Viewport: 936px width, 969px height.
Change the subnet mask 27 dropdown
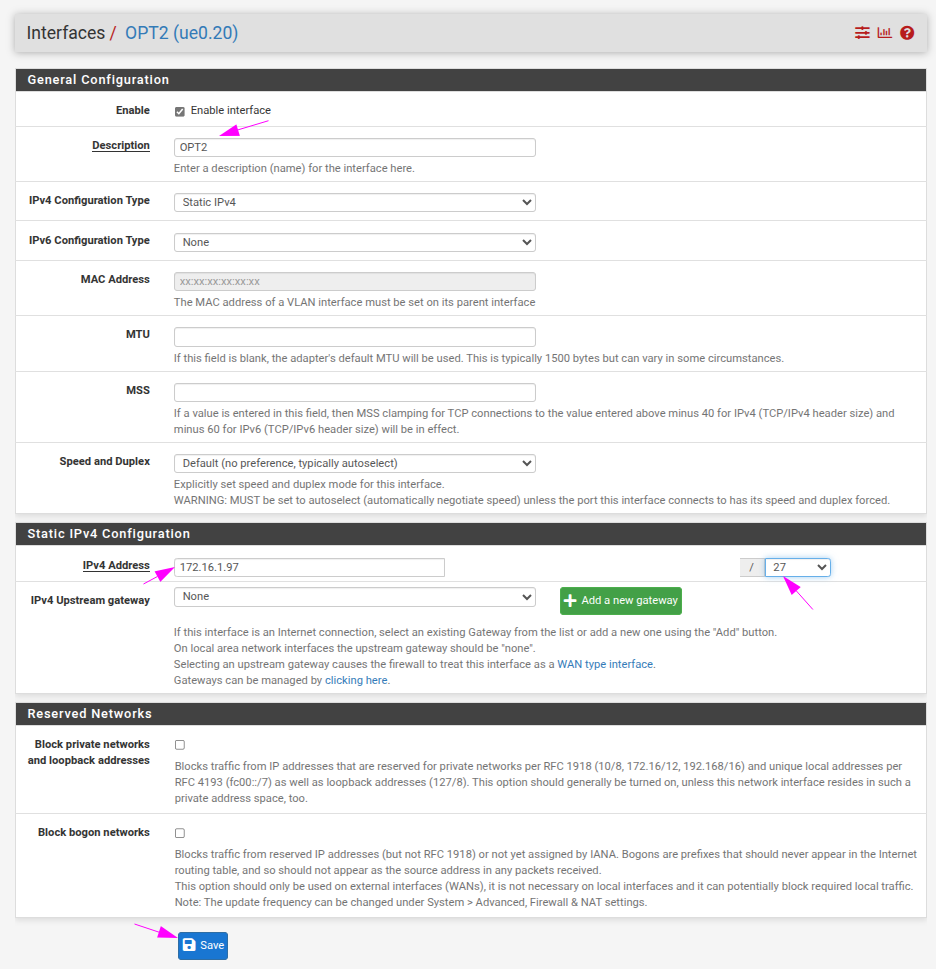point(797,567)
